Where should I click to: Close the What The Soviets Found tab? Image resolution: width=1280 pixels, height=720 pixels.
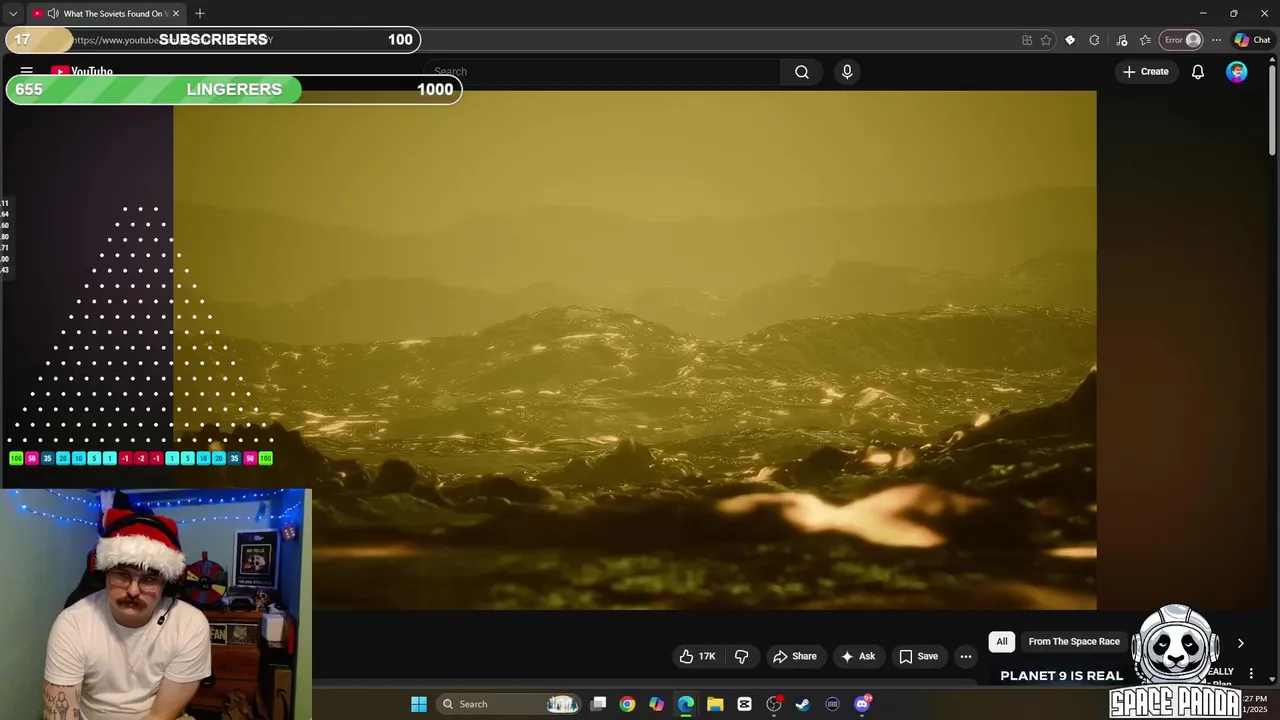[x=176, y=14]
